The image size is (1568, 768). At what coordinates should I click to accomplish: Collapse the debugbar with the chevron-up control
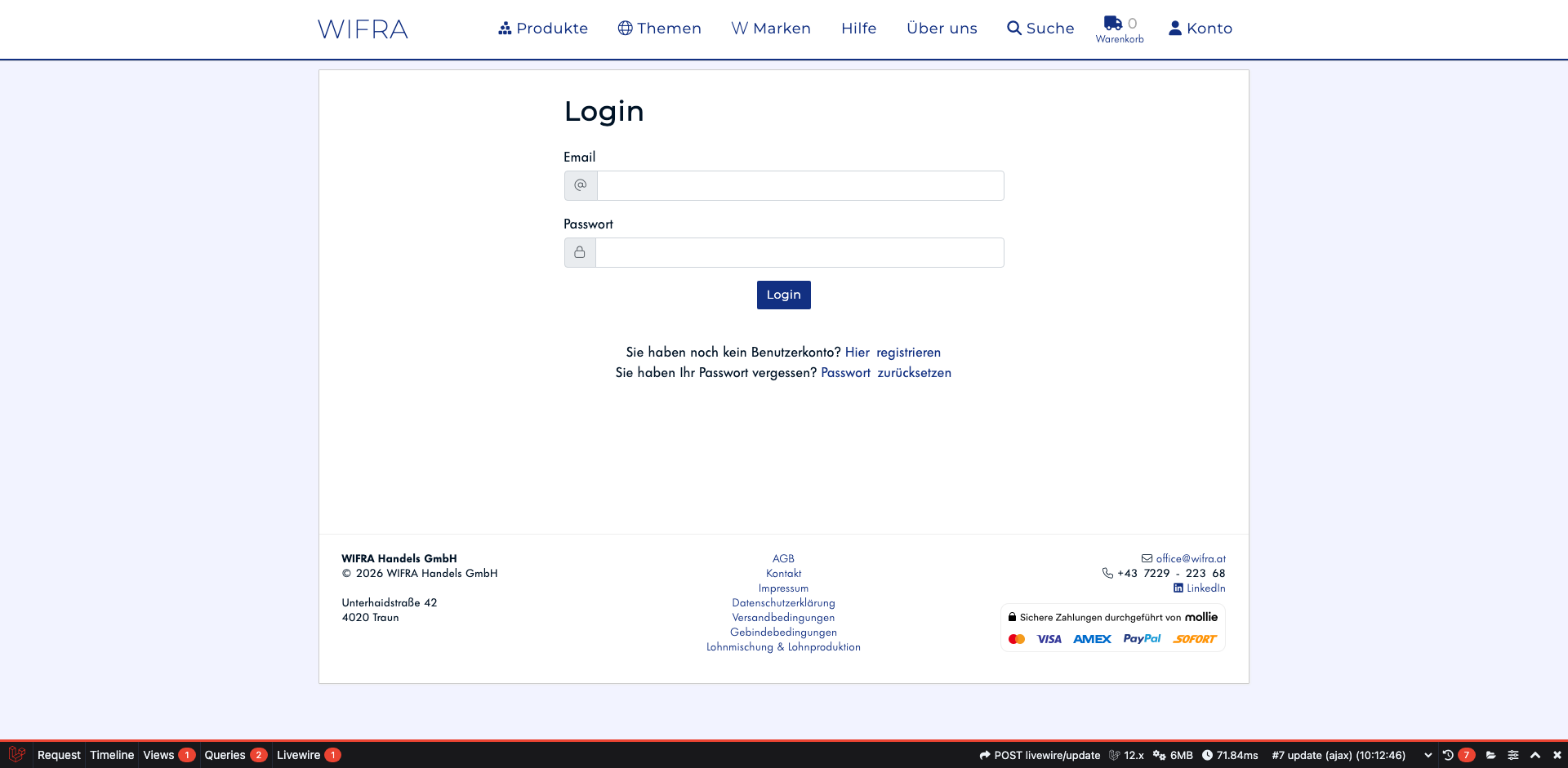tap(1535, 755)
